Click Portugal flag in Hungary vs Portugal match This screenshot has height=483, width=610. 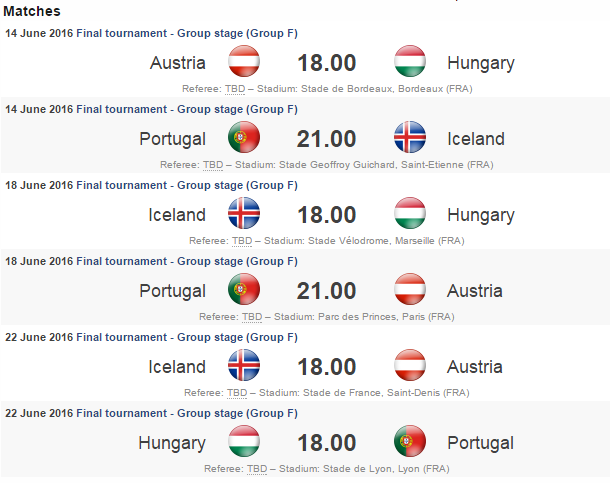pos(410,442)
